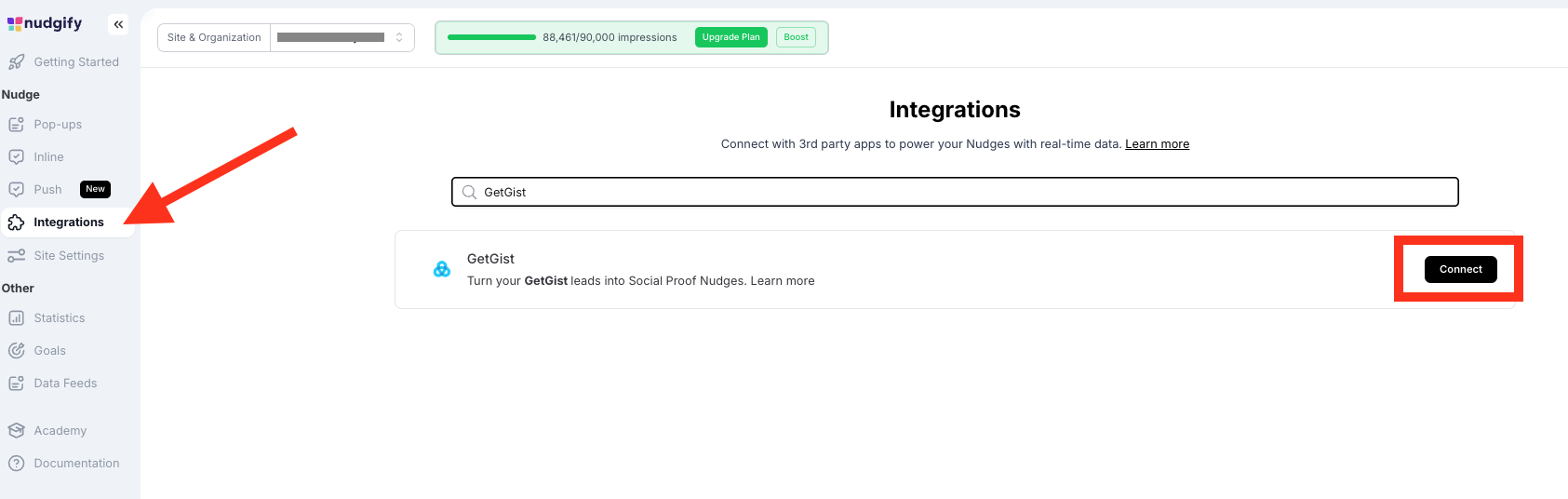Open Site Settings
Screen dimensions: 1568x499
point(68,256)
